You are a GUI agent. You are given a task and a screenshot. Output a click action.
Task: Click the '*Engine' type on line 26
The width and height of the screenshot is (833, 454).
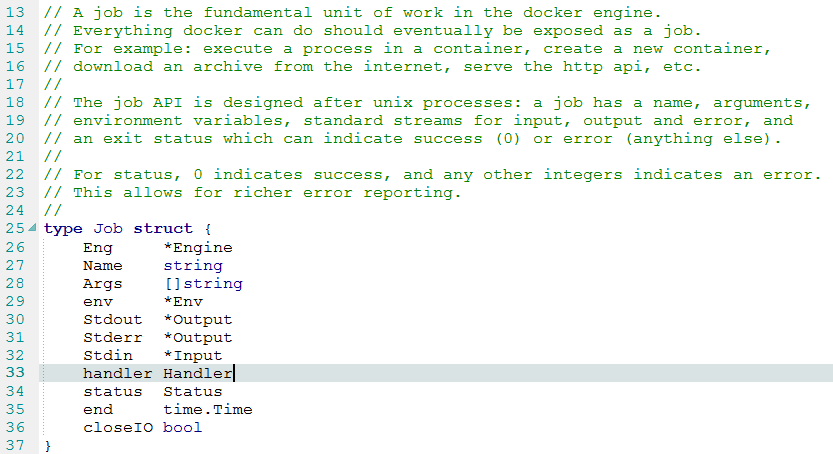click(x=198, y=247)
